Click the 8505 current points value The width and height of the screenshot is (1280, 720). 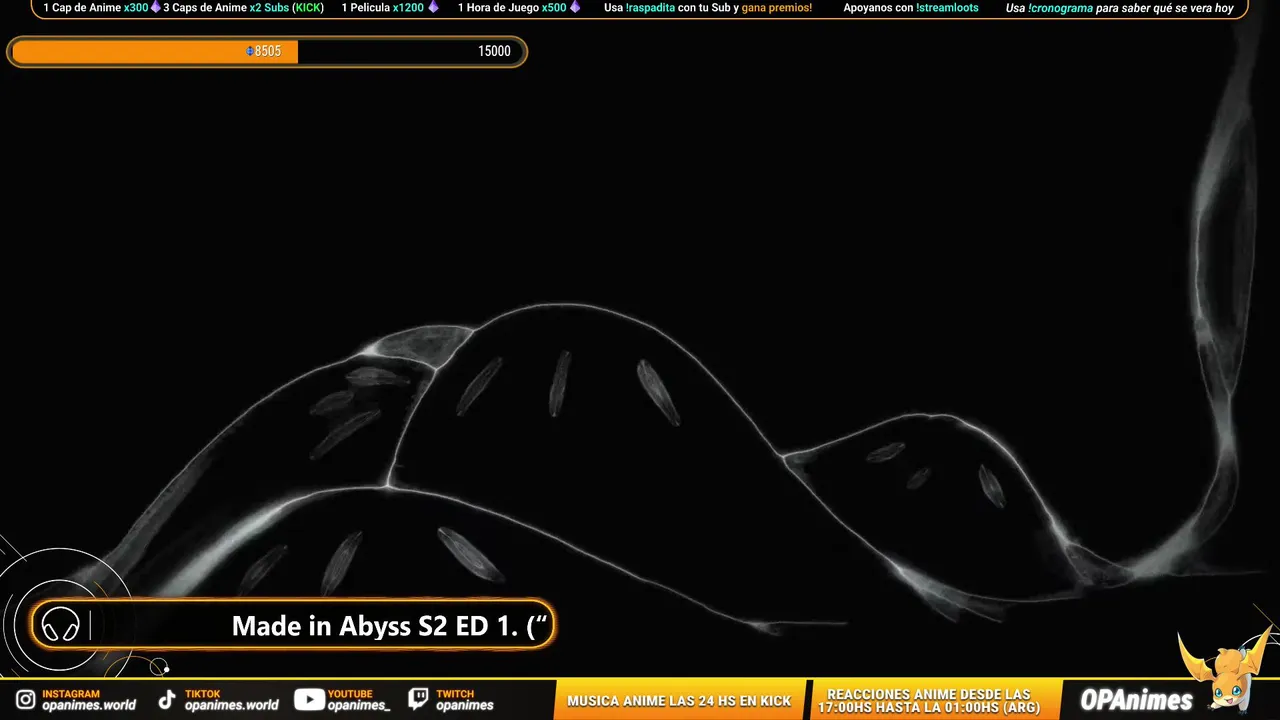tap(268, 51)
